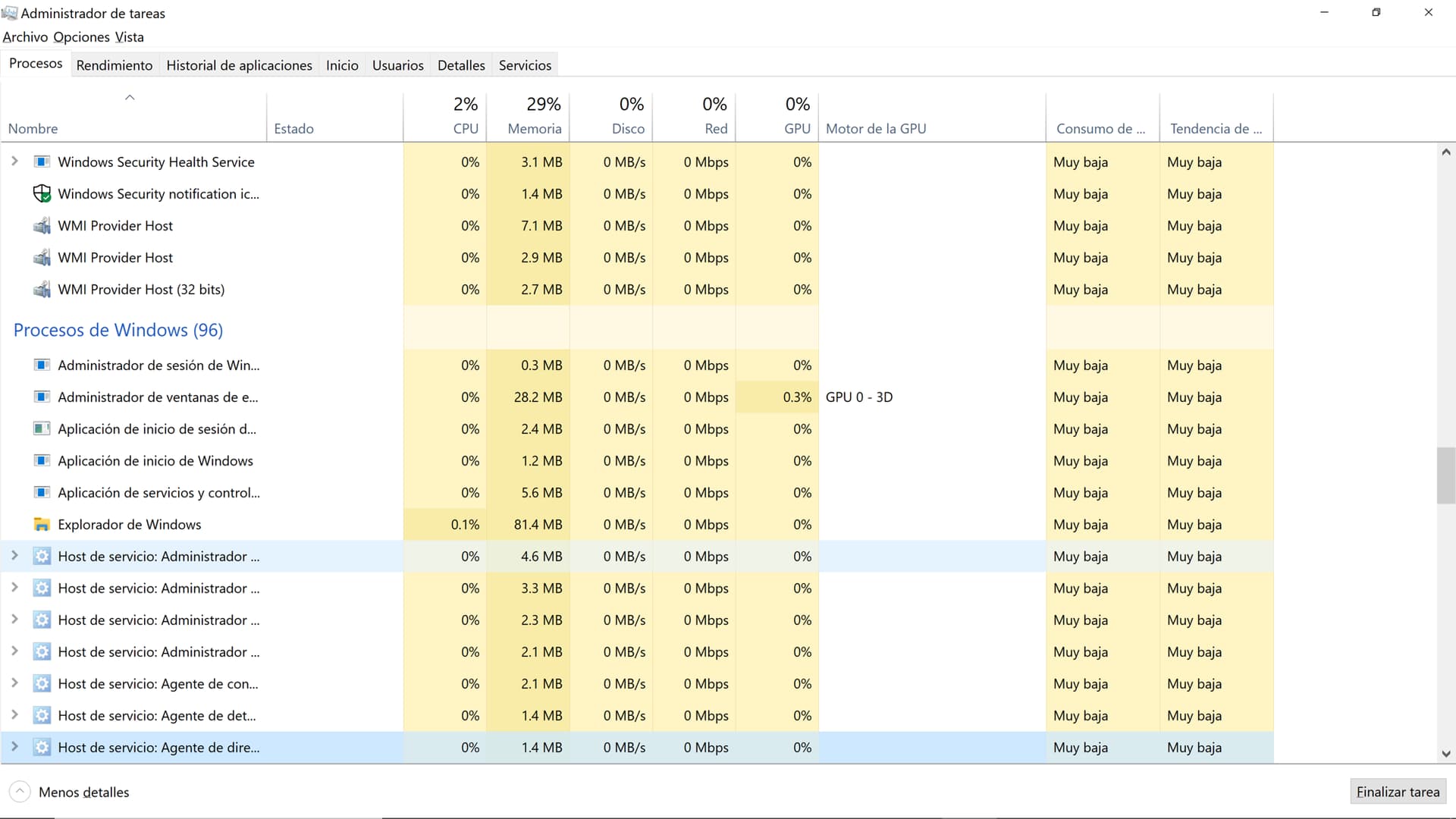Sort by the Disco column header

610,118
